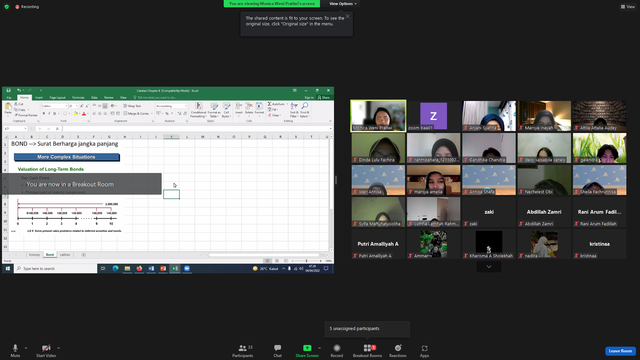
Task: Select the zoom baa01 participant tile
Action: pyautogui.click(x=433, y=116)
